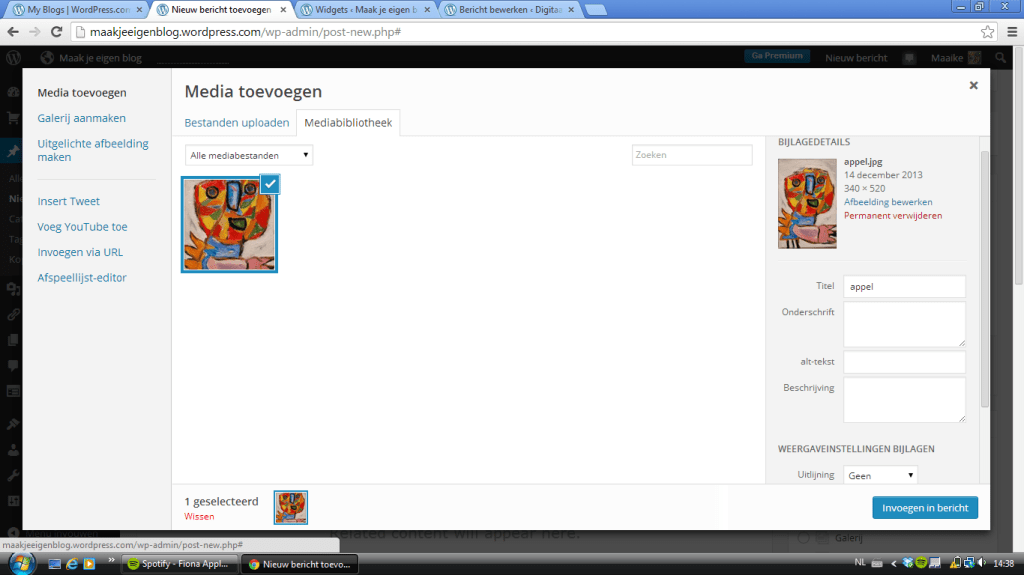Open the Alle mediabestanden filter dropdown
This screenshot has height=575, width=1024.
(x=249, y=155)
